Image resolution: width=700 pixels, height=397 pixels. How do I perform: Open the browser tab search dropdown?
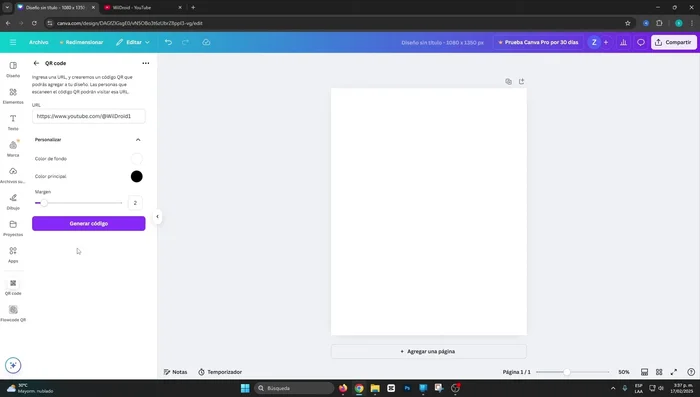coord(7,8)
